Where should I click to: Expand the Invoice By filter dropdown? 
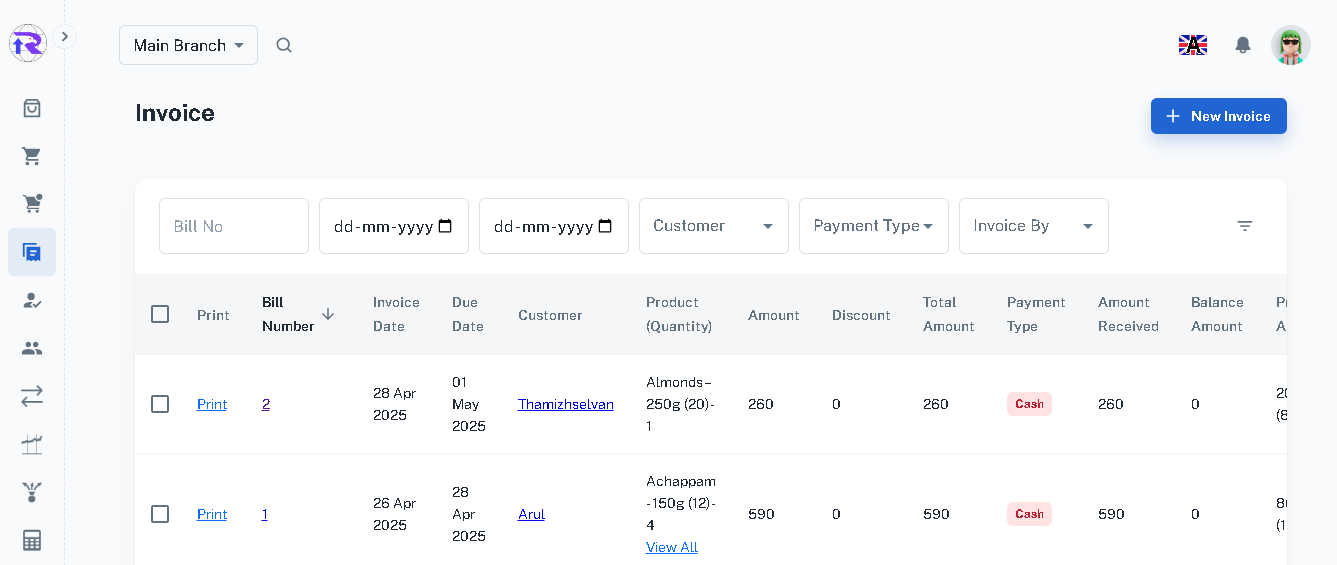[1034, 226]
